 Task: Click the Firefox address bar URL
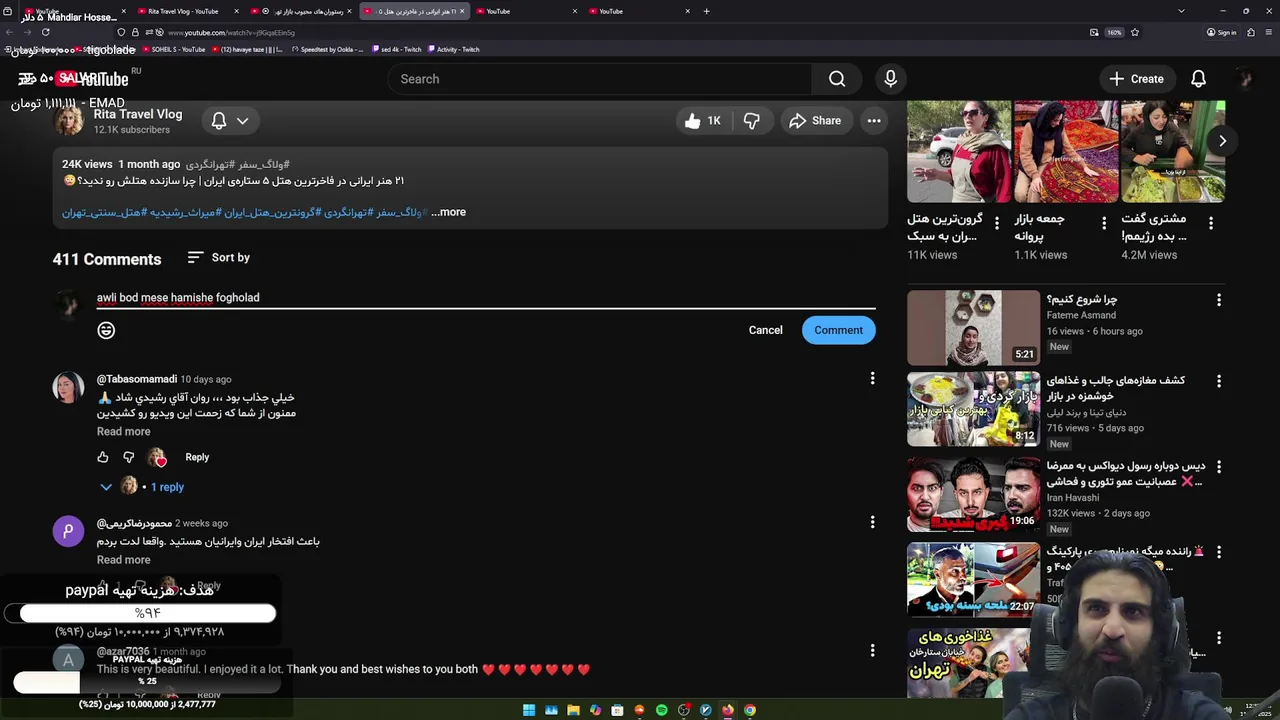(x=231, y=33)
